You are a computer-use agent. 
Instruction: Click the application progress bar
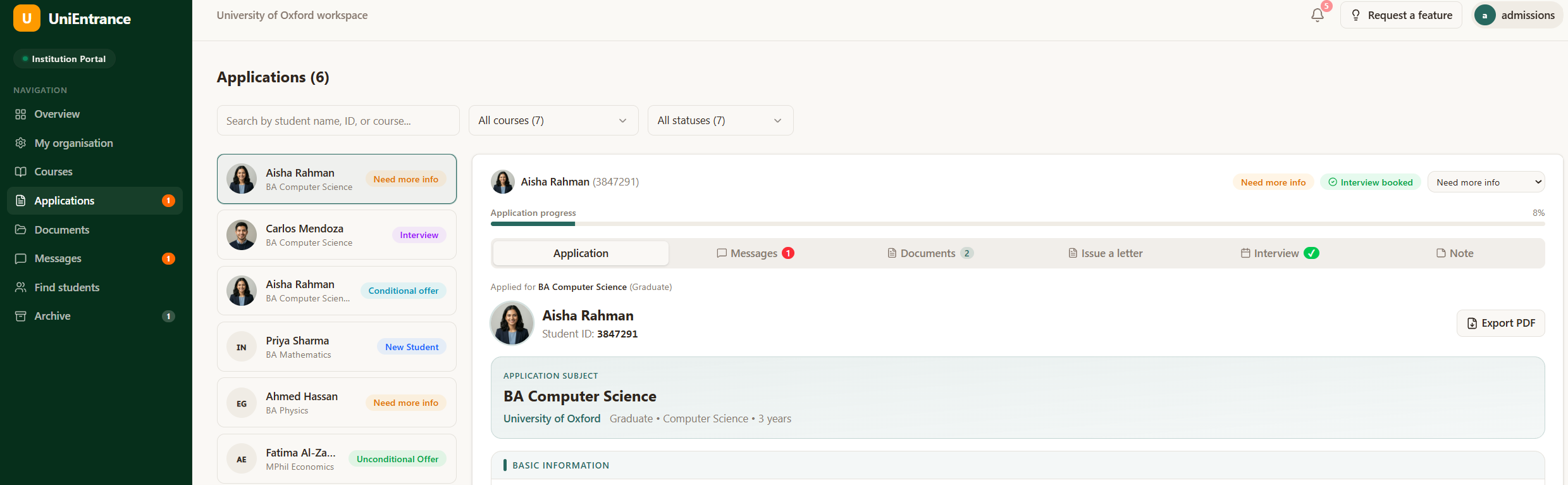(1018, 224)
